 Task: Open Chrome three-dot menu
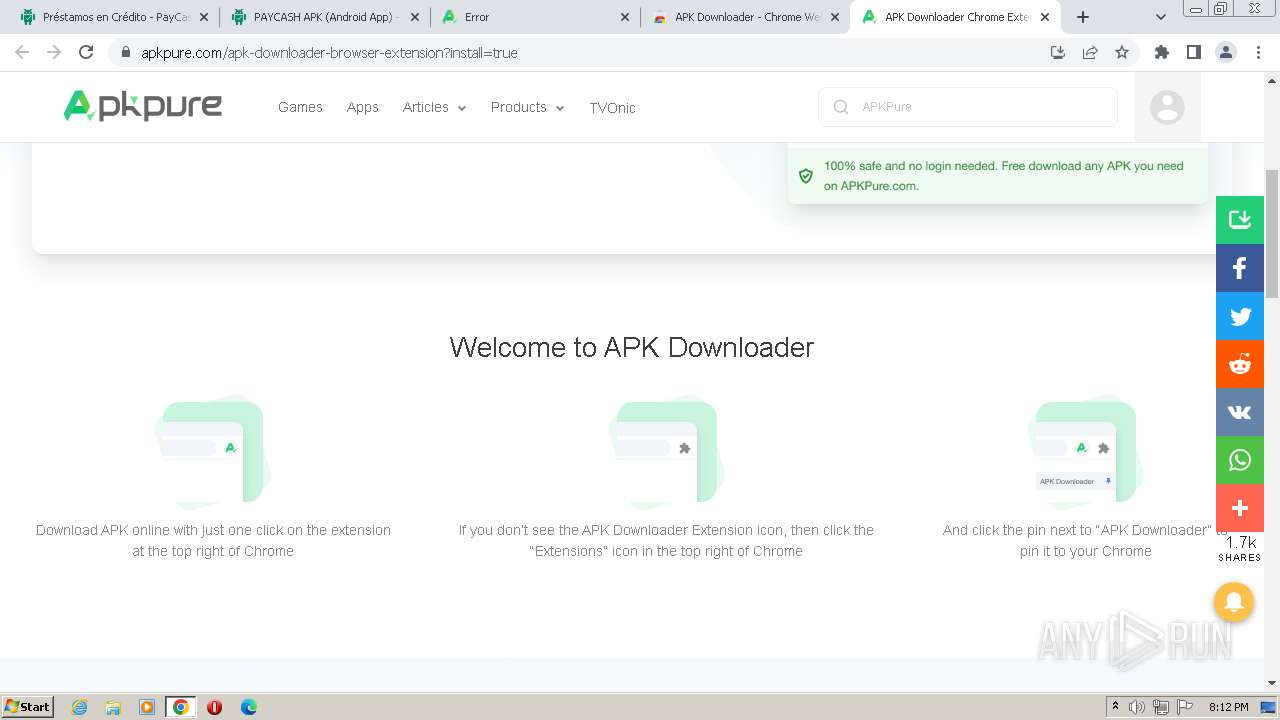pos(1258,52)
